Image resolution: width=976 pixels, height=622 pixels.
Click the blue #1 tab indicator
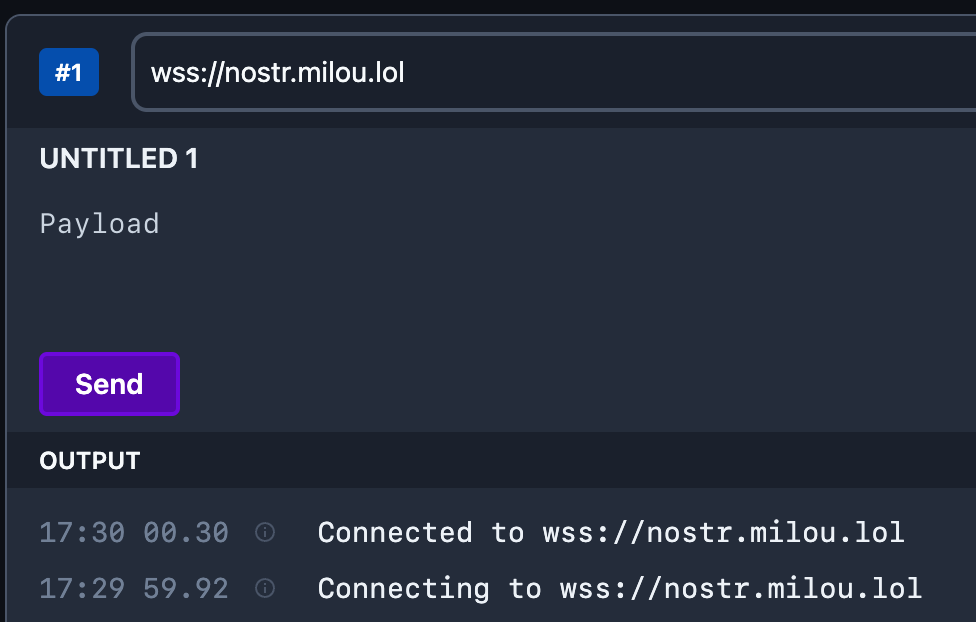(68, 71)
